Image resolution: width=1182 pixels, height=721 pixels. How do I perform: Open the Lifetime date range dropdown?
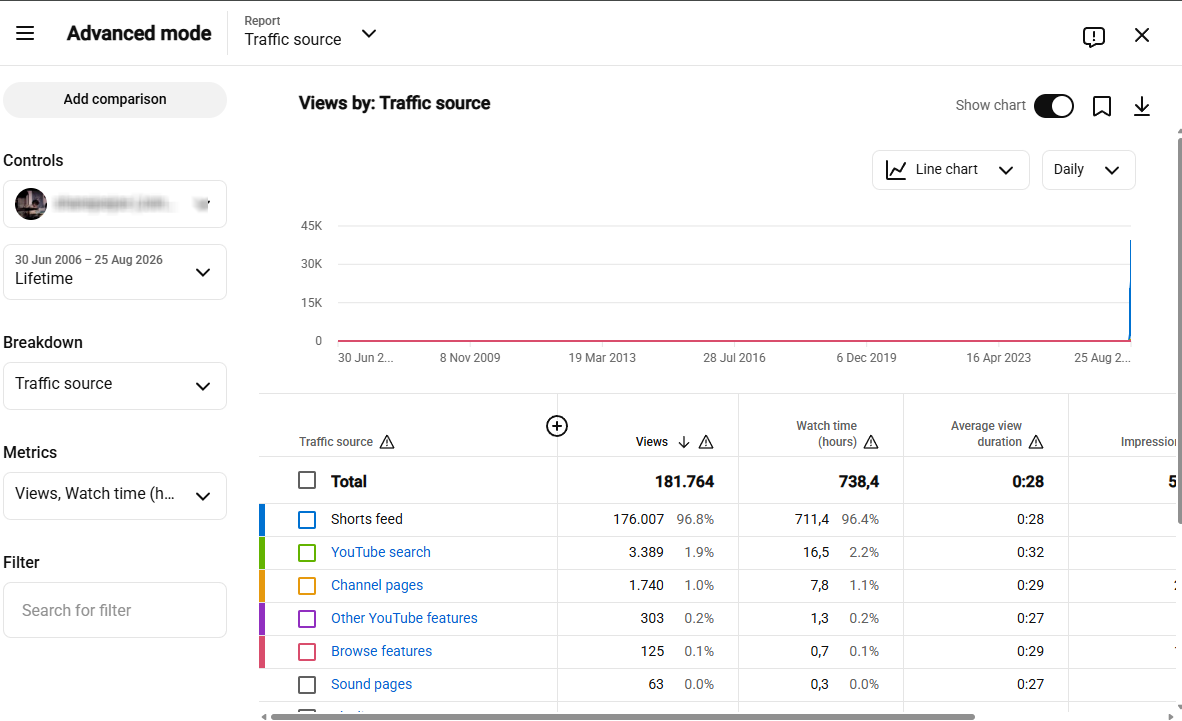pyautogui.click(x=115, y=272)
